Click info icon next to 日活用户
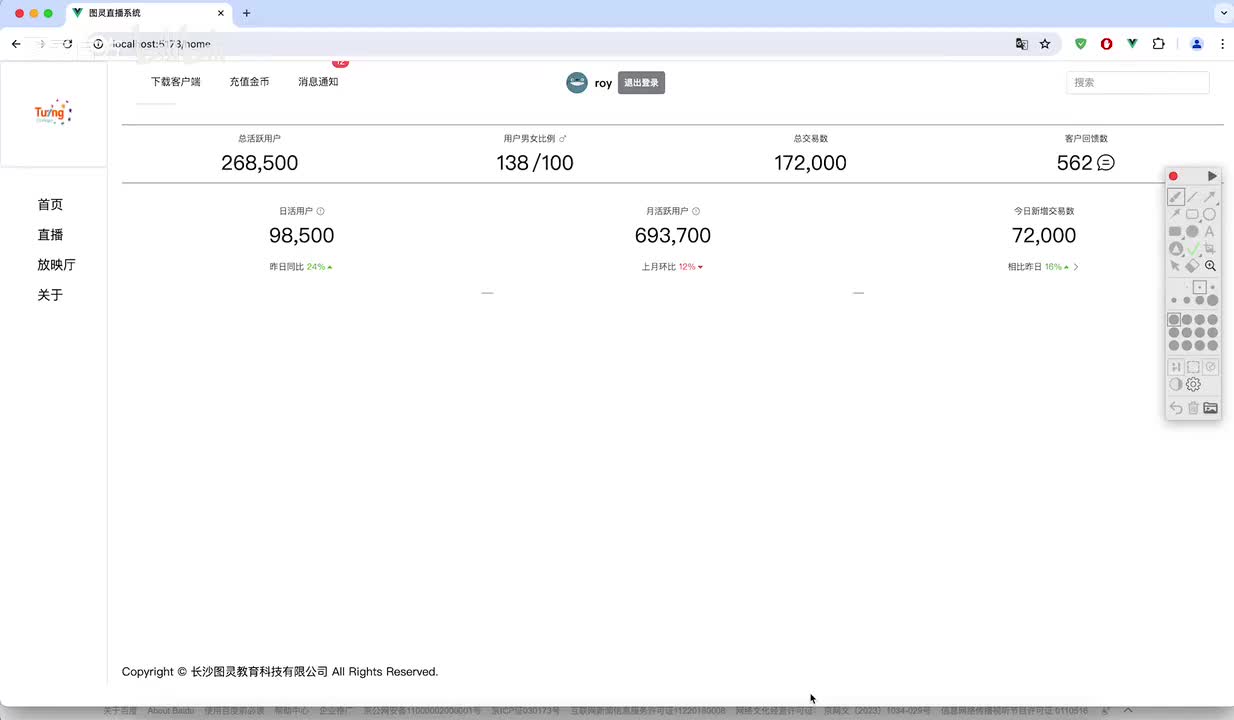This screenshot has height=720, width=1234. coord(320,211)
